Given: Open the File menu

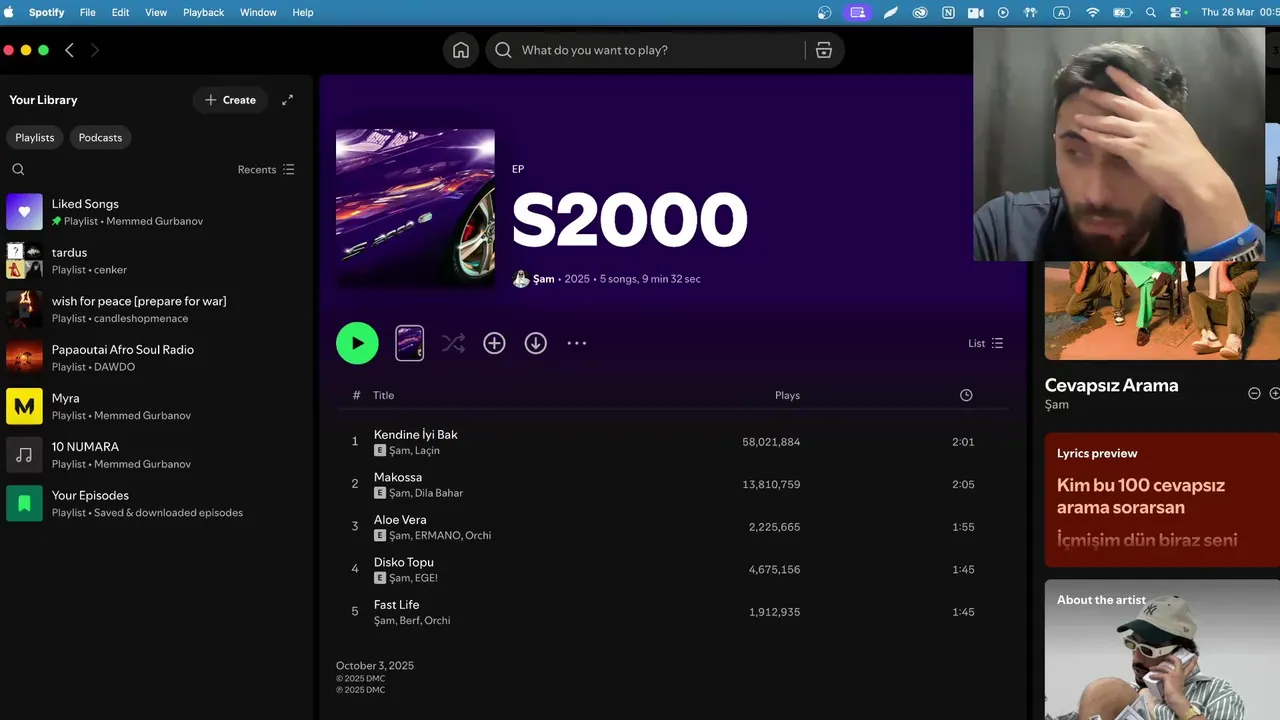Looking at the screenshot, I should (87, 12).
